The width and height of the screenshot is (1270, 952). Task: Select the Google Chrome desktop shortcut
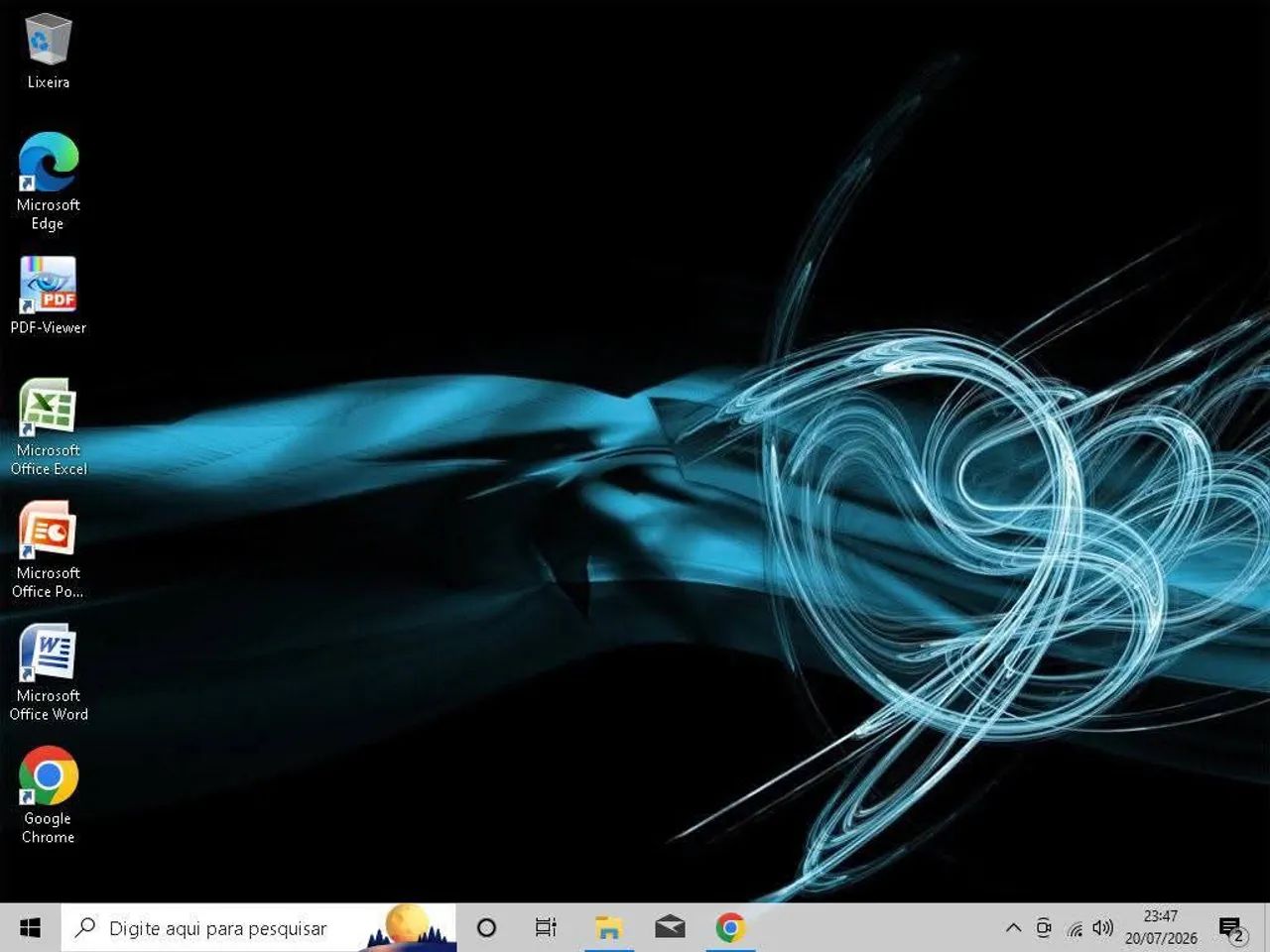(48, 795)
